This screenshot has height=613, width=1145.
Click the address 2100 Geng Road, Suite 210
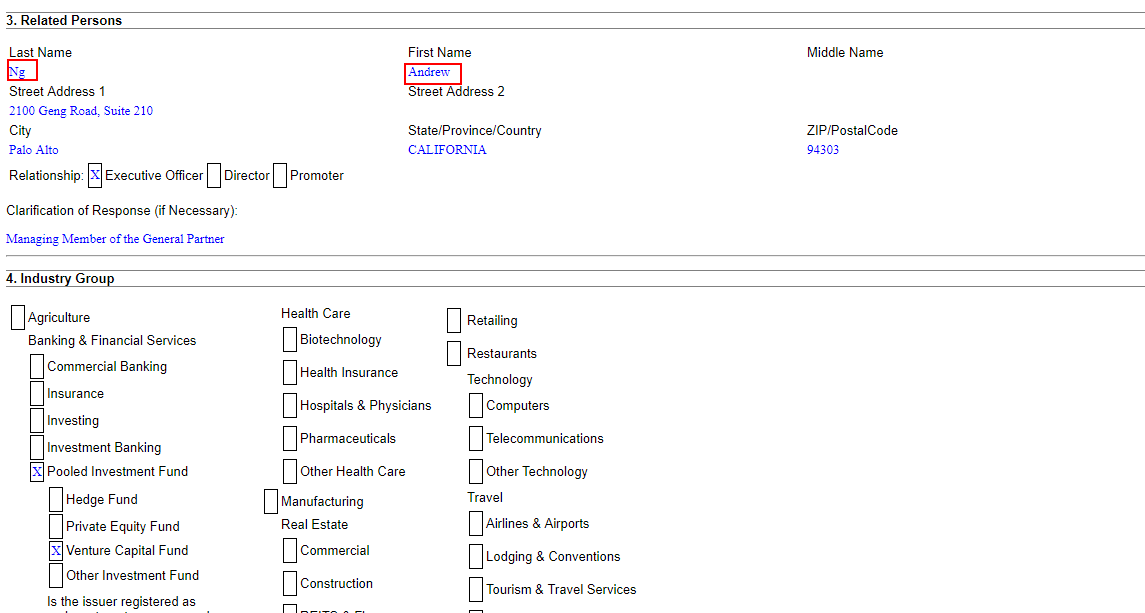click(x=81, y=111)
